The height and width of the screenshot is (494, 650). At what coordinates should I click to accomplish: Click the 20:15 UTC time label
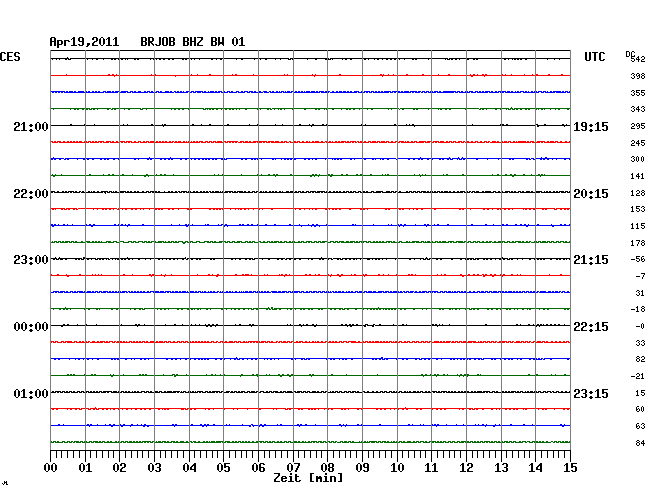pyautogui.click(x=591, y=194)
